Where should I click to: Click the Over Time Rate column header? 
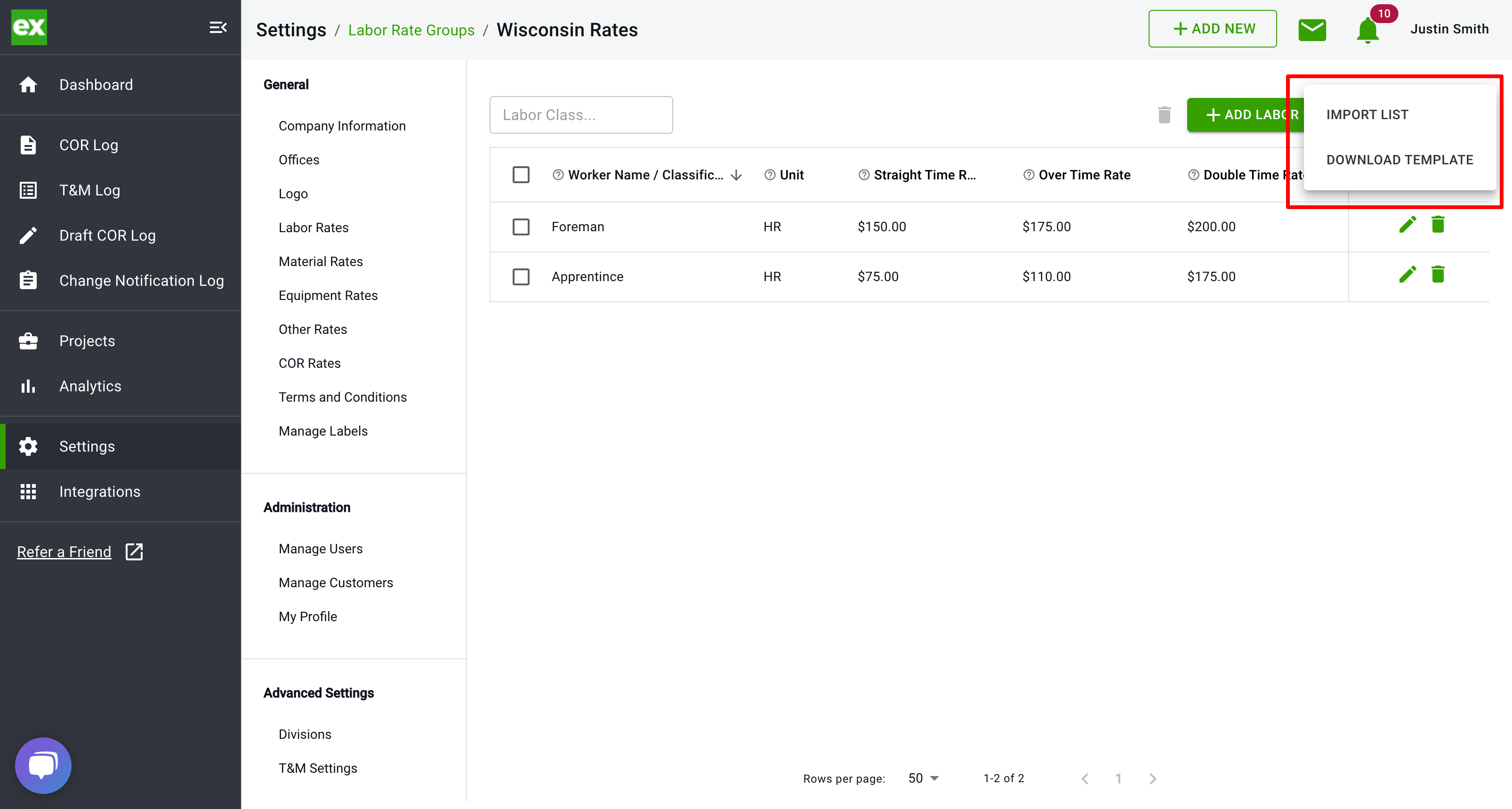coord(1084,175)
